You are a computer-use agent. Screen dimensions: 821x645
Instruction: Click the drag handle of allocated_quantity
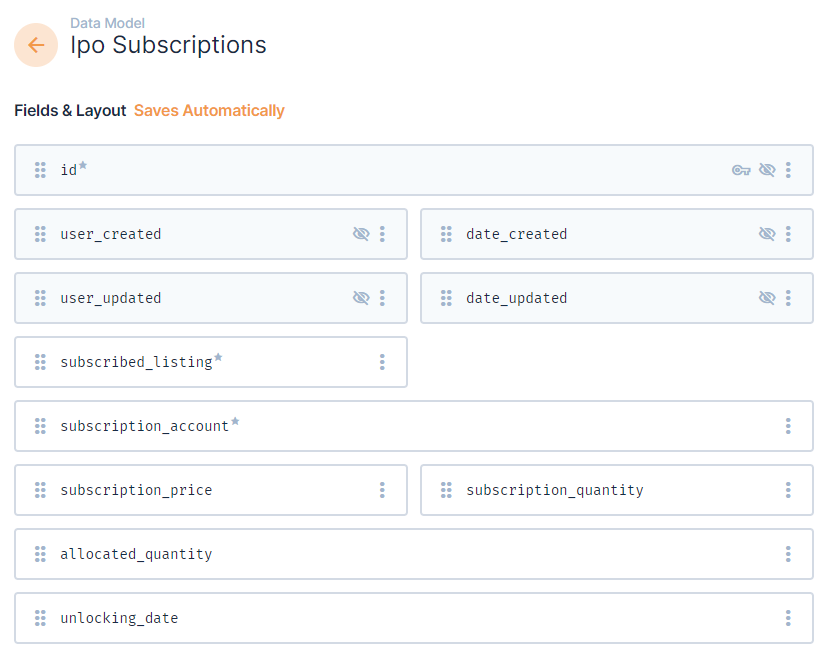tap(39, 554)
